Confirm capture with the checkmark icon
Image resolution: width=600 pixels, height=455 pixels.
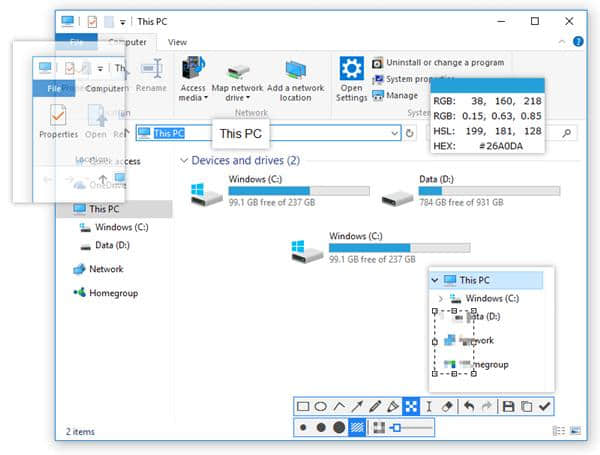point(544,407)
